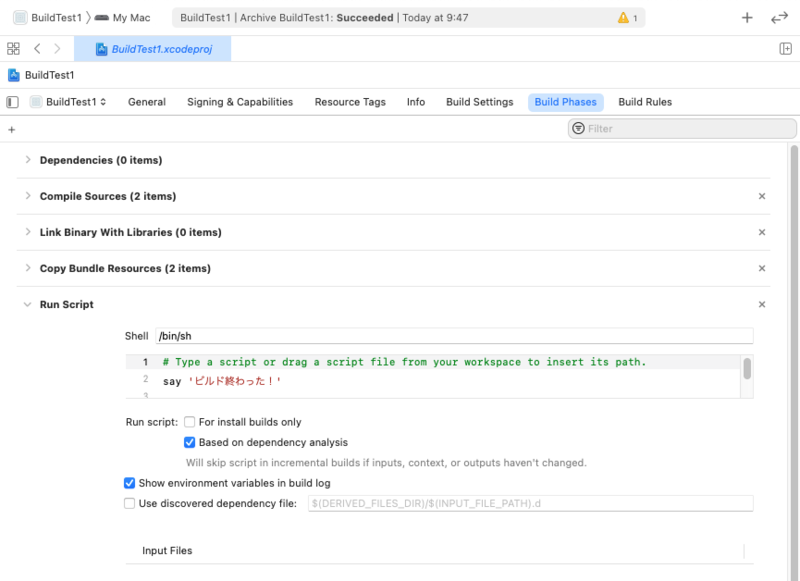Go forward with the right chevron
The width and height of the screenshot is (800, 581).
pyautogui.click(x=57, y=49)
